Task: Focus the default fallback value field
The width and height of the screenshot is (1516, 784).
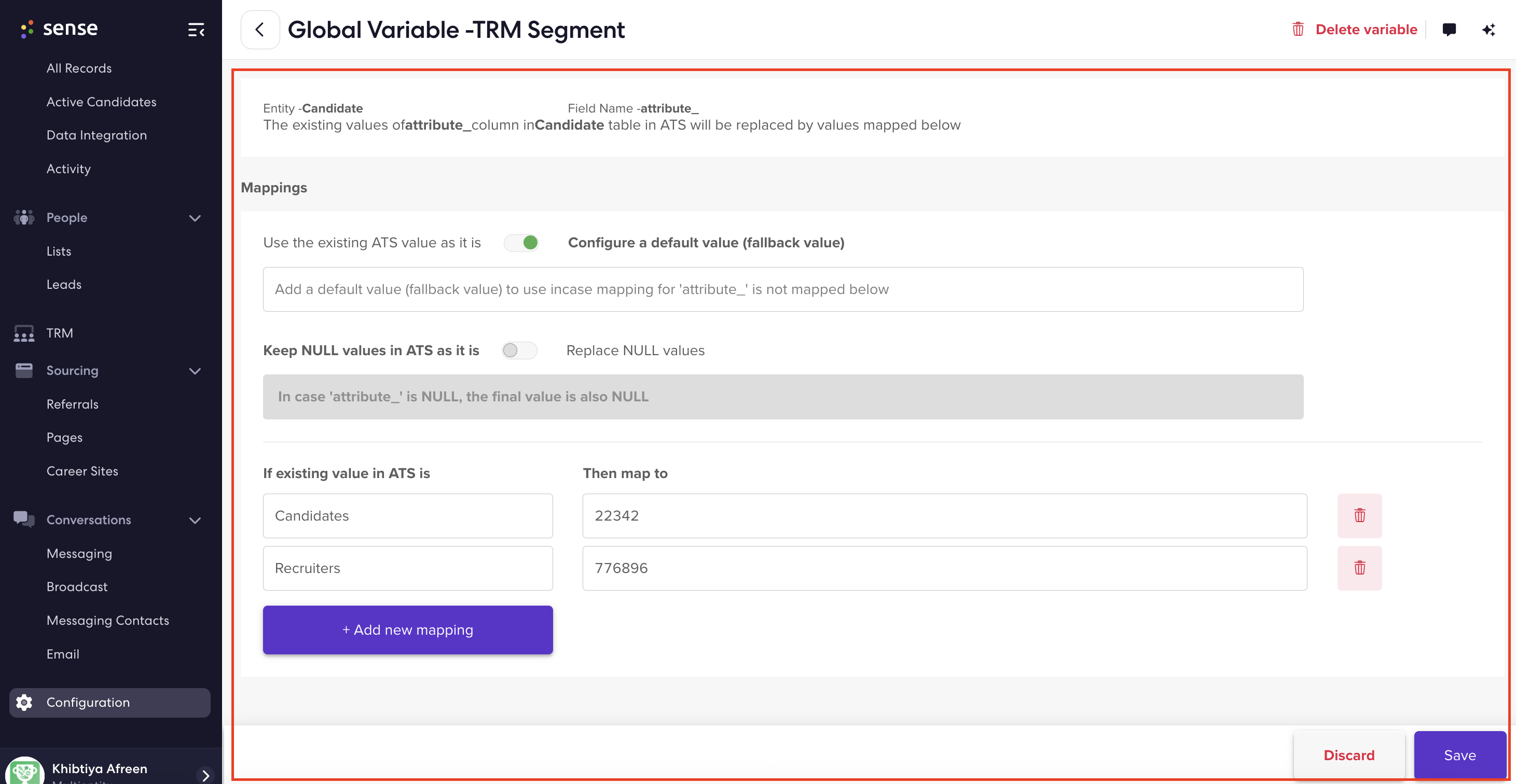Action: tap(783, 289)
